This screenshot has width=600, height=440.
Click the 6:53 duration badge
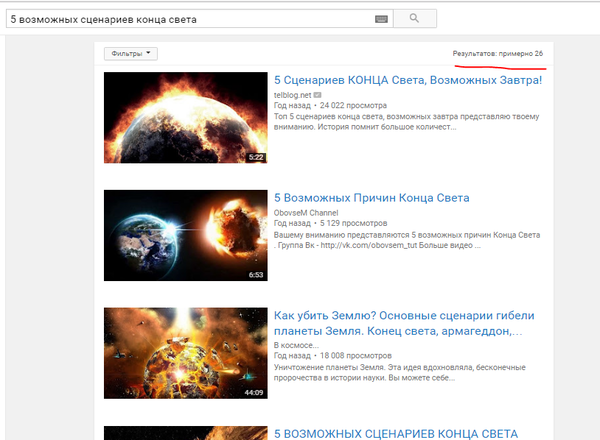[x=255, y=274]
